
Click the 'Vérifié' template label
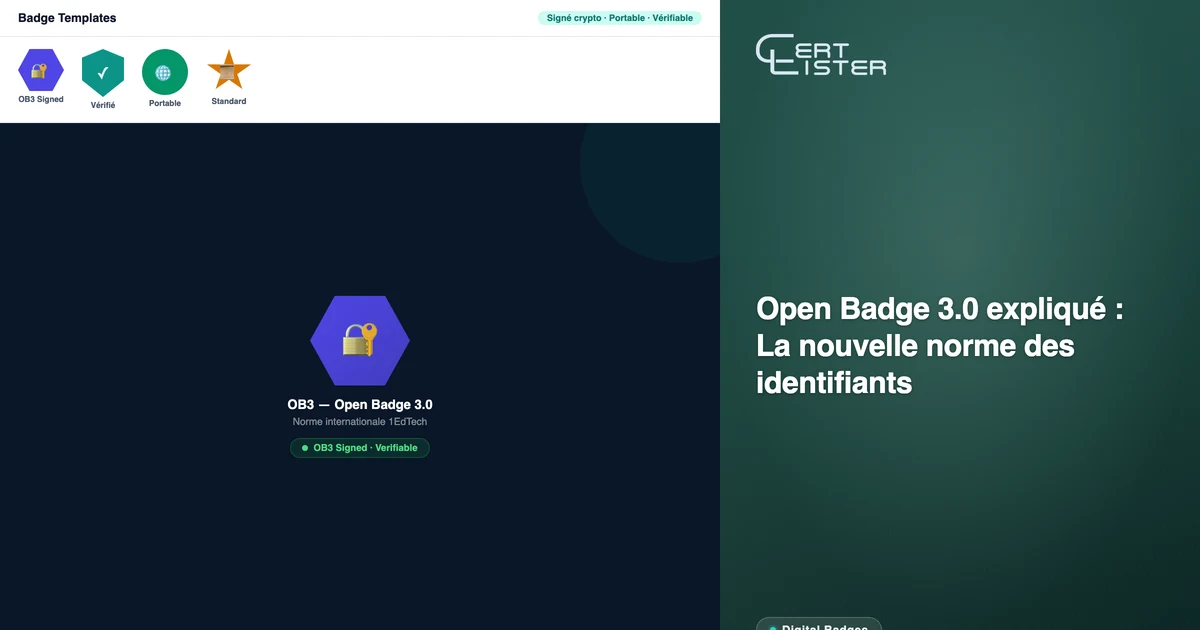(x=103, y=105)
